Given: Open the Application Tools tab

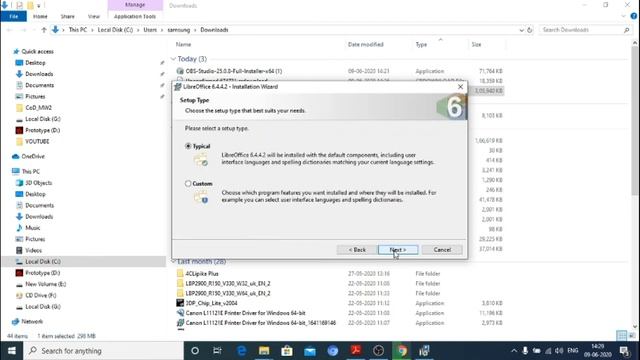Looking at the screenshot, I should point(135,16).
